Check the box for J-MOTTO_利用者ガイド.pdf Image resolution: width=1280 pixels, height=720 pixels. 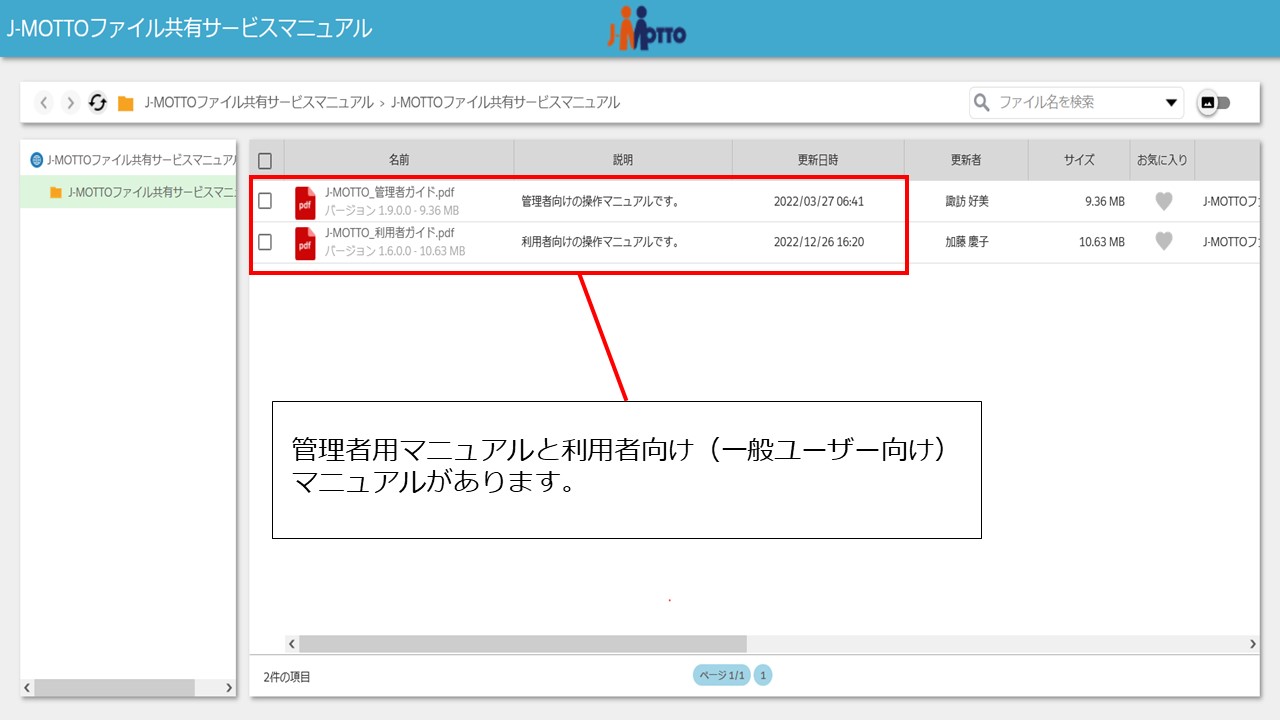coord(265,241)
